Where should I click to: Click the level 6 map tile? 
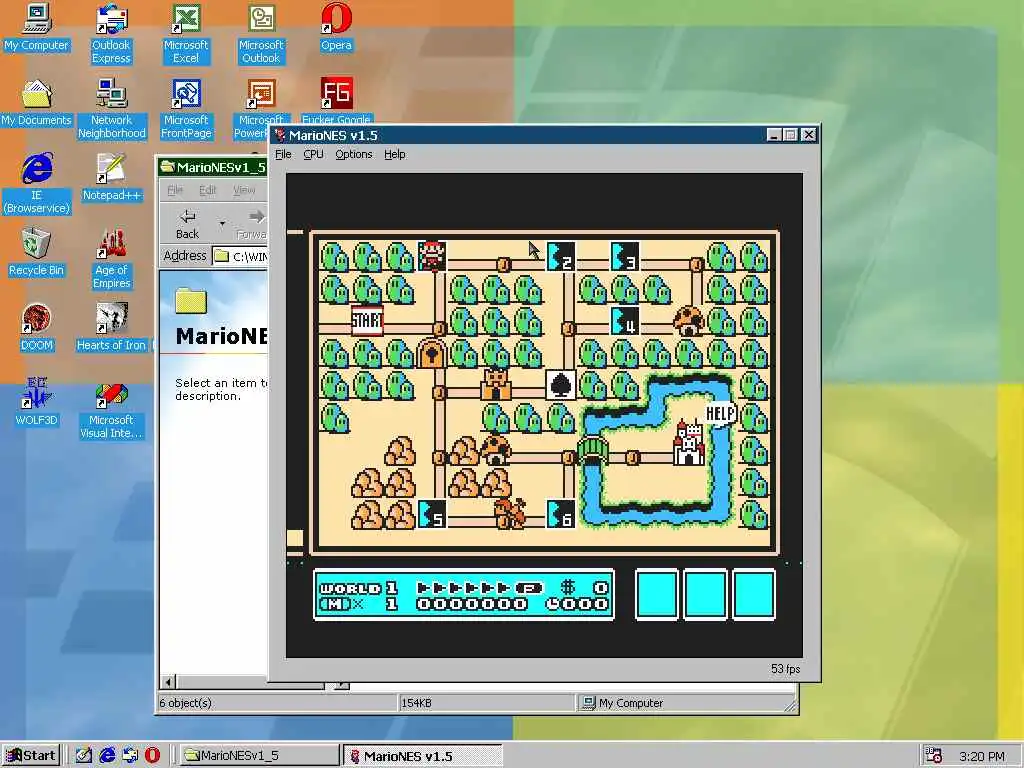(560, 514)
